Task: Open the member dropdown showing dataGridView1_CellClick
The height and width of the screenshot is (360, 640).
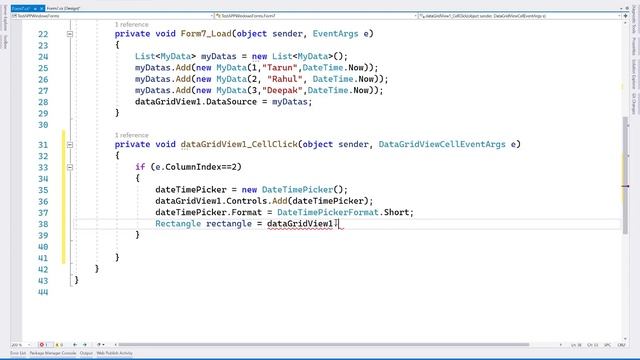Action: click(520, 16)
